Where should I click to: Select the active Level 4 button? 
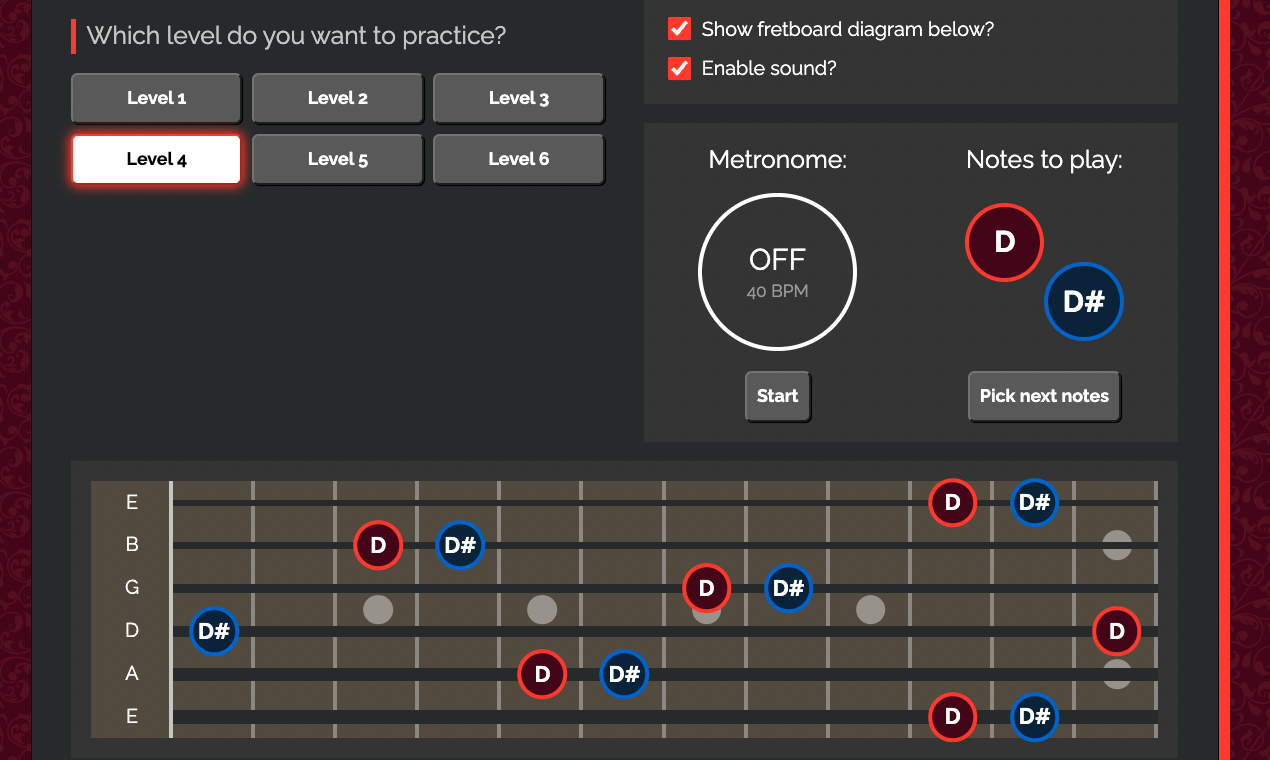click(156, 159)
